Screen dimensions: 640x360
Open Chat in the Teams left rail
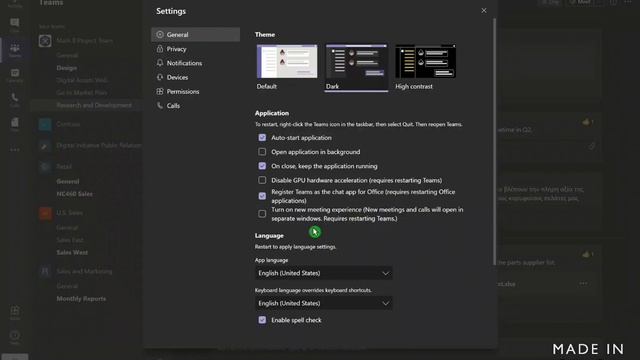pos(15,24)
